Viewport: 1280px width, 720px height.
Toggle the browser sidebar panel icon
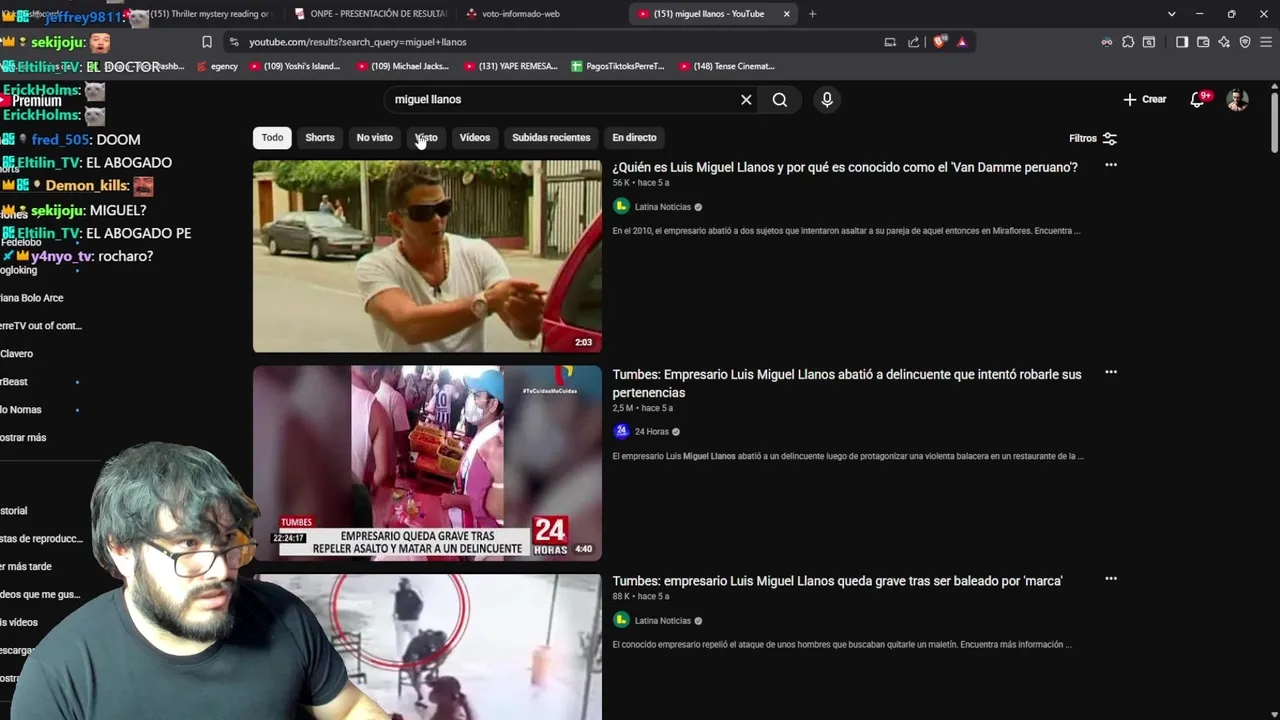[1182, 42]
